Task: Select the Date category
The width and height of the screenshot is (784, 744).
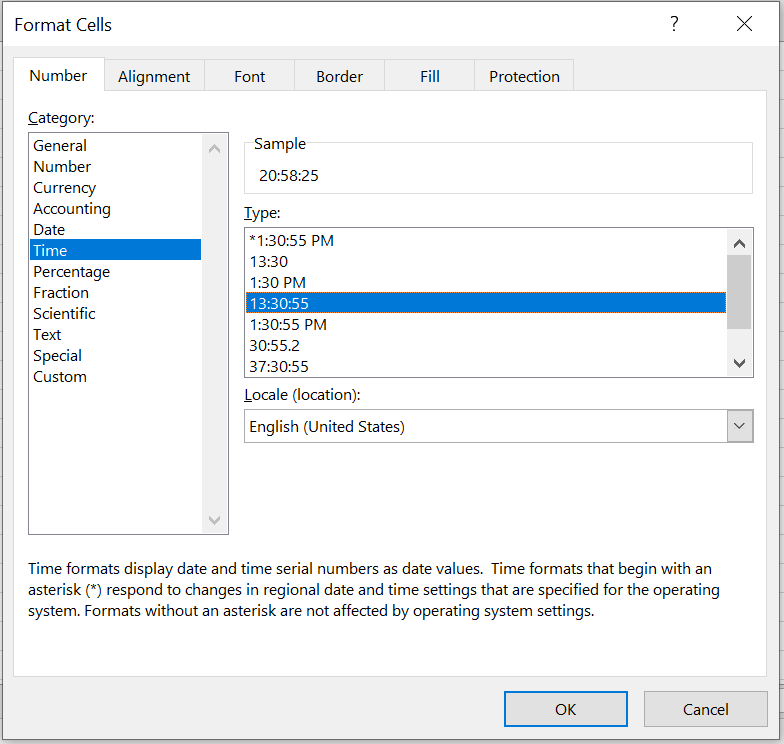Action: pos(49,230)
